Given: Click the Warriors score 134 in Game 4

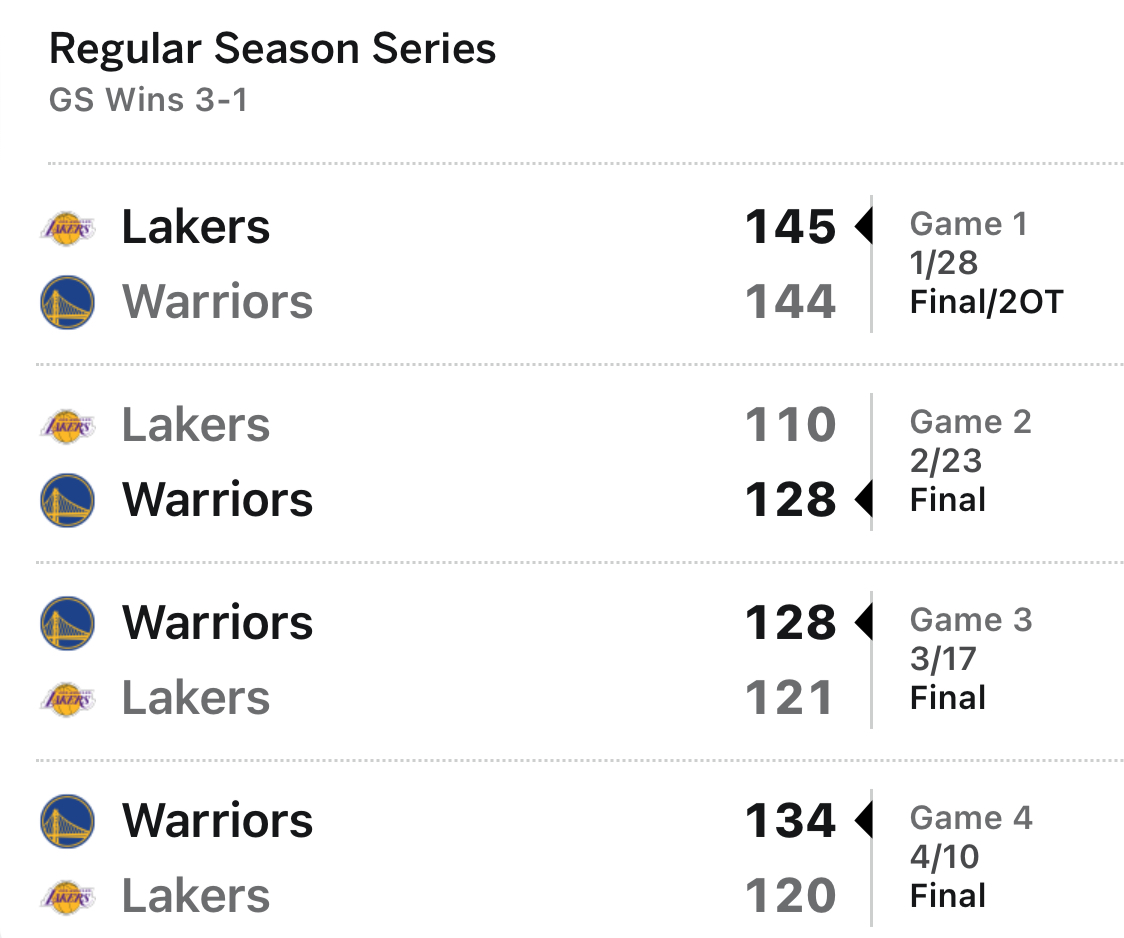Looking at the screenshot, I should click(x=790, y=821).
